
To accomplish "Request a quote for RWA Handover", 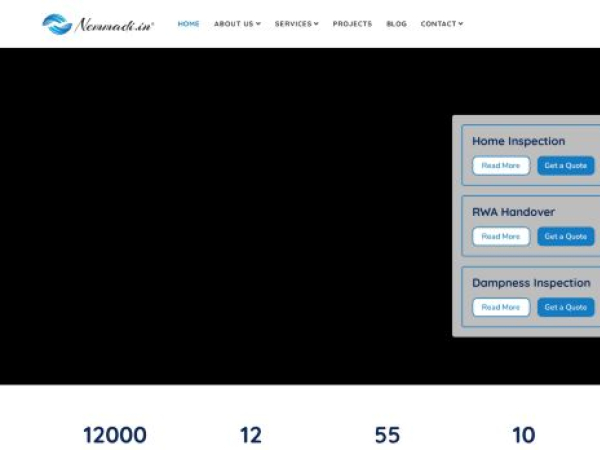I will (x=565, y=237).
